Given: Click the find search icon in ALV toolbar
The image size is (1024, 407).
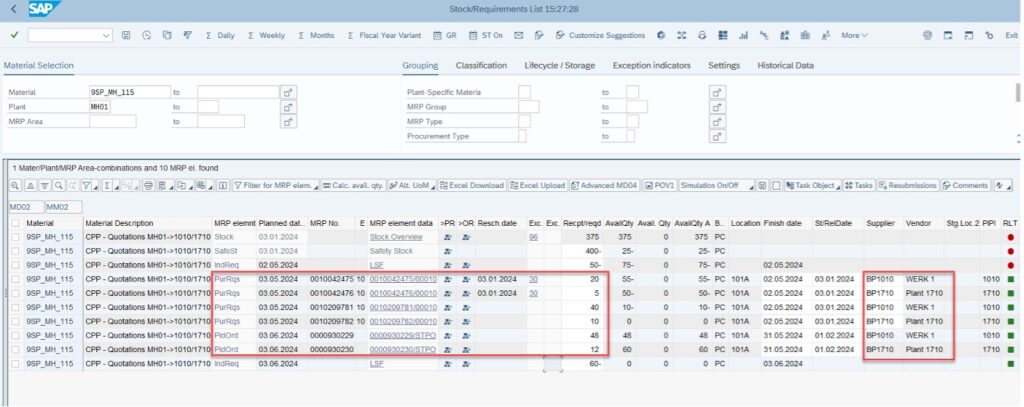Looking at the screenshot, I should pos(59,186).
